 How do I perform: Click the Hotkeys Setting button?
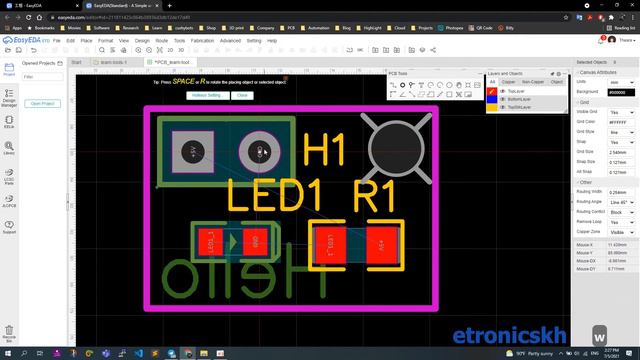coord(208,95)
